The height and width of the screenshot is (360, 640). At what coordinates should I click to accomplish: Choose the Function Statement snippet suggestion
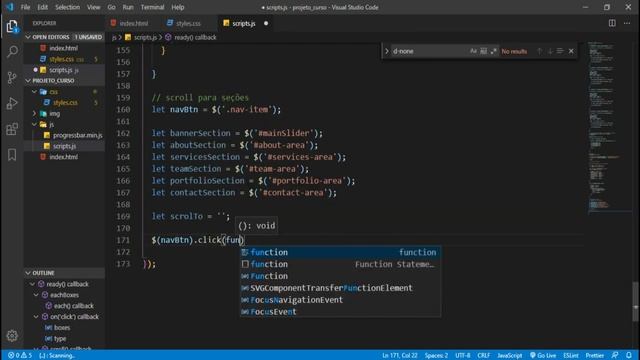tap(340, 264)
